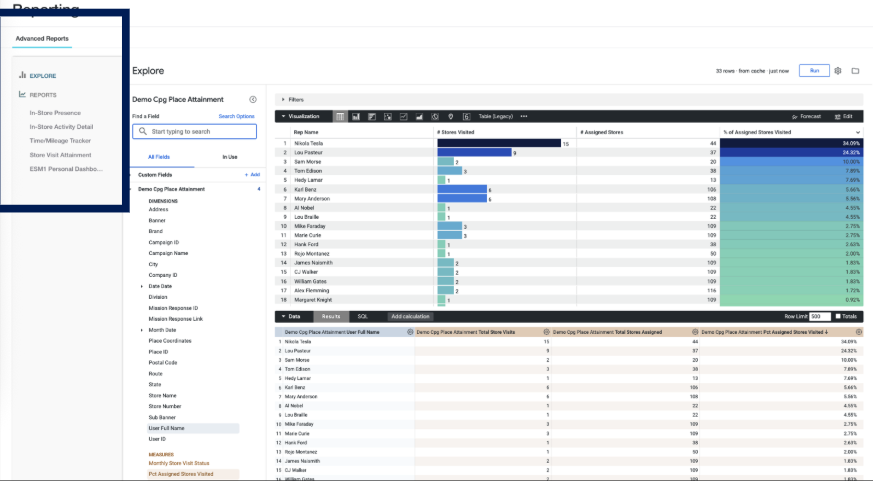Select the line chart visualization
Image resolution: width=873 pixels, height=481 pixels.
pos(404,116)
